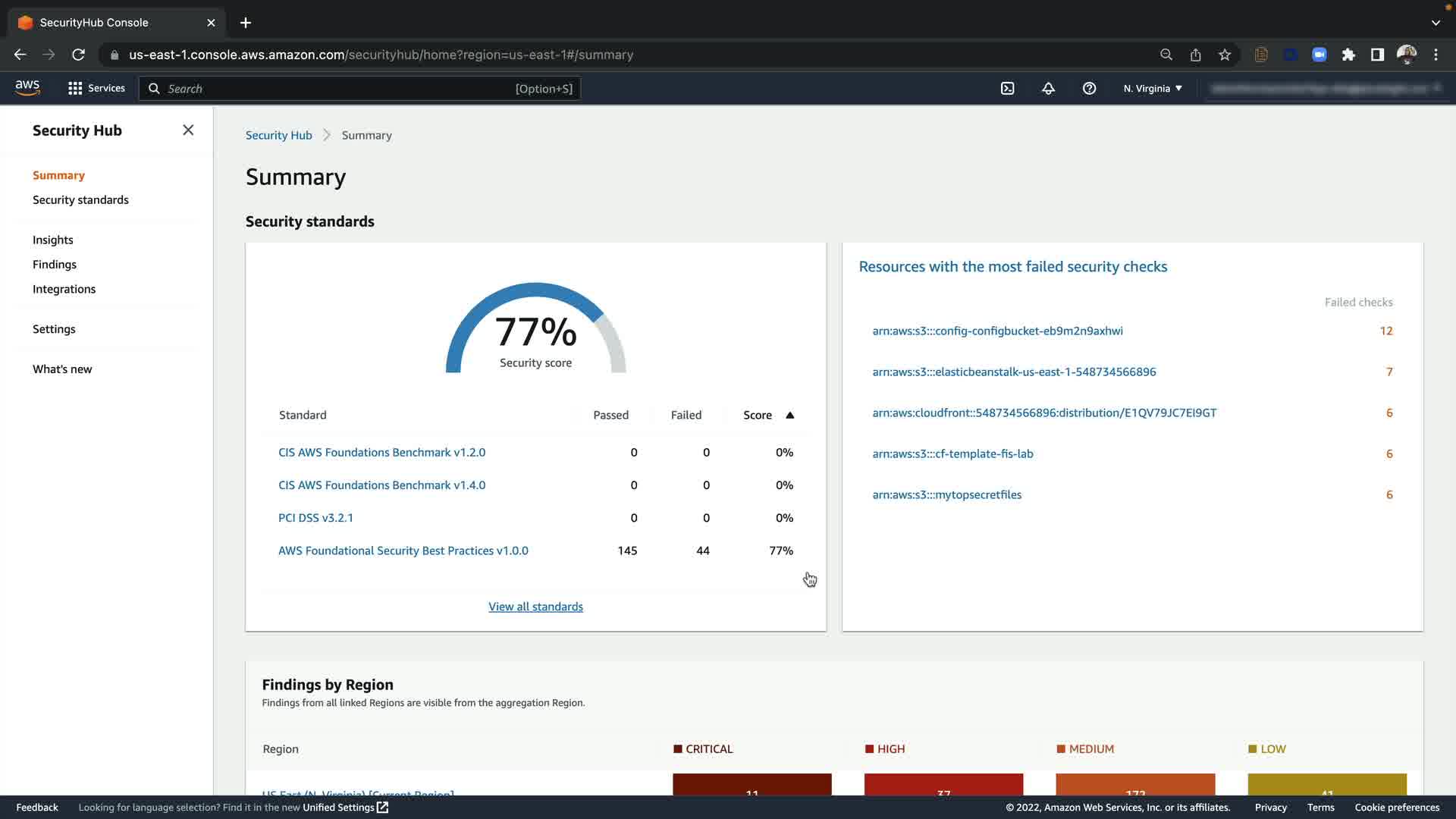Bookmark this page with star icon
Image resolution: width=1456 pixels, height=819 pixels.
(x=1225, y=55)
